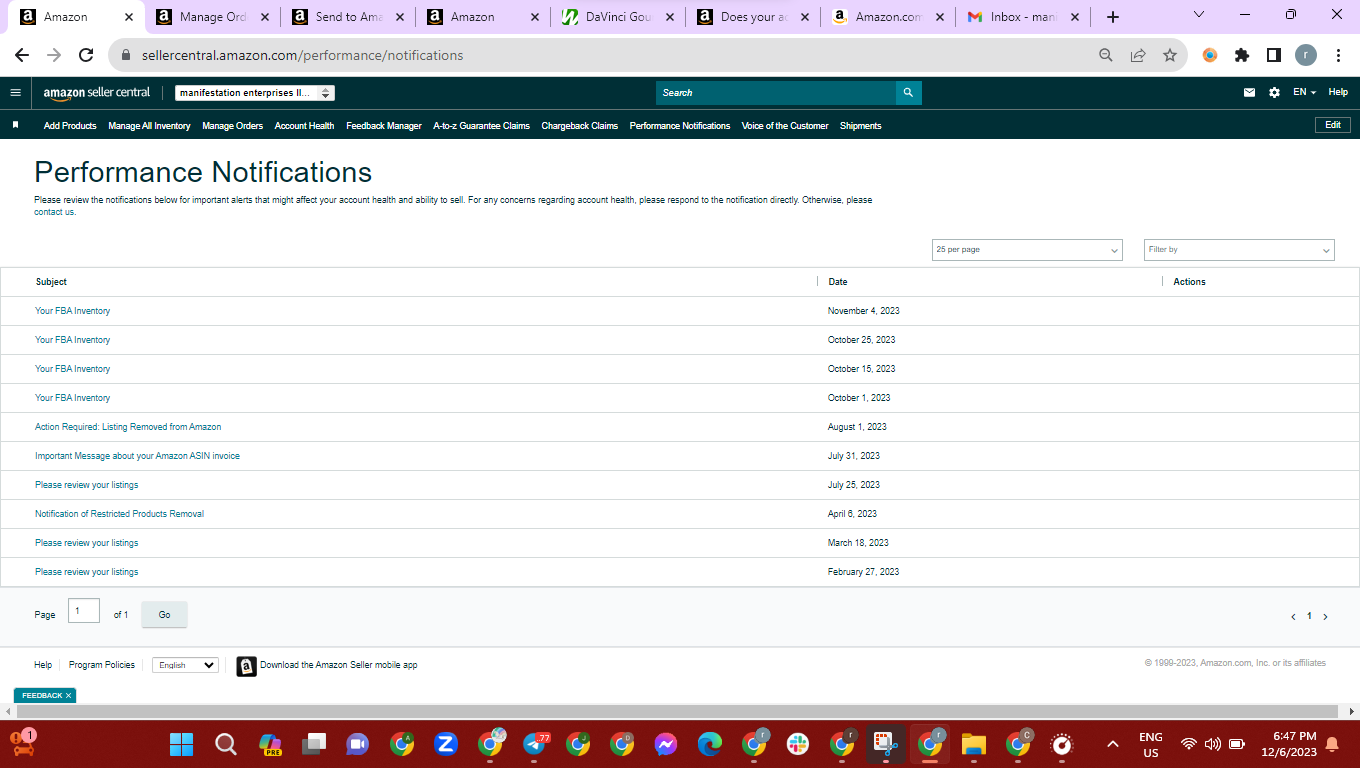
Task: Open the Chrome profile avatar
Action: coord(1306,56)
